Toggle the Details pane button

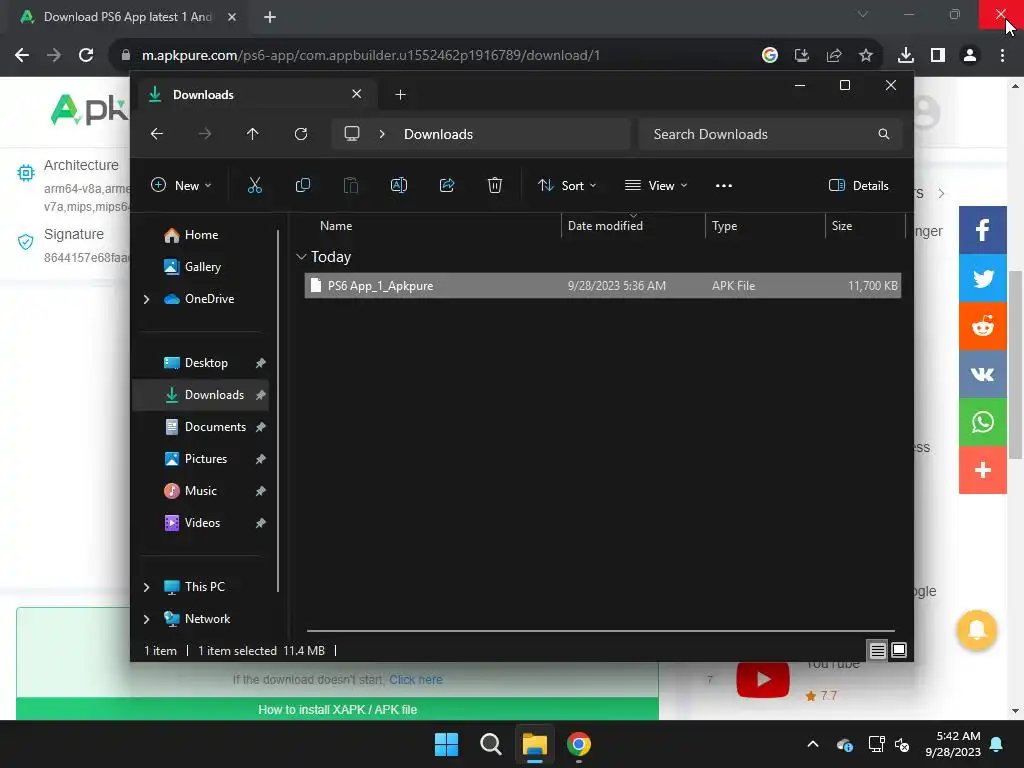pyautogui.click(x=858, y=185)
